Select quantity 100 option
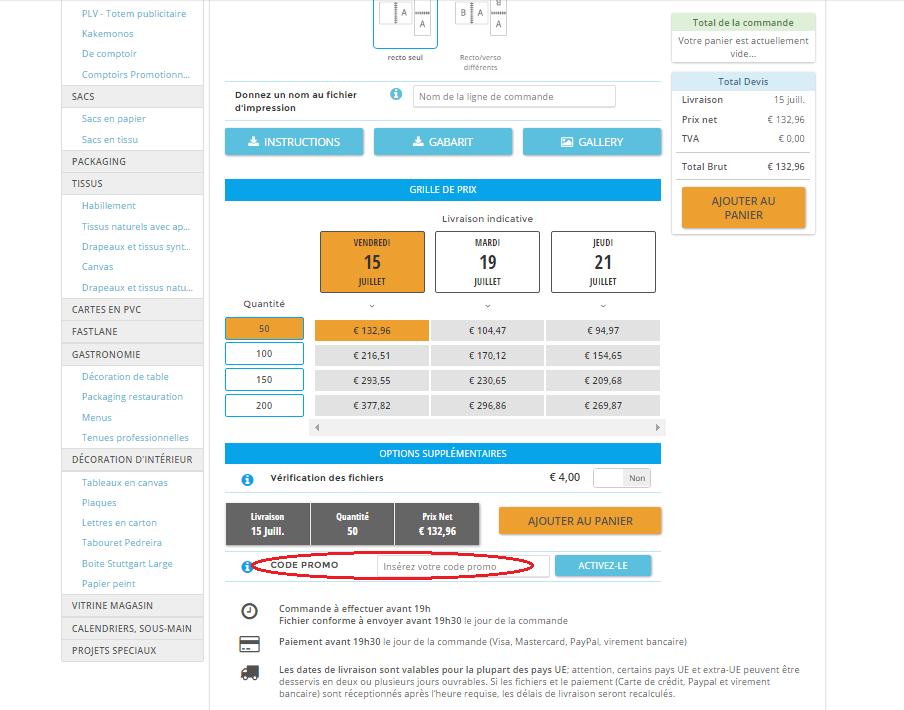The height and width of the screenshot is (710, 904). tap(264, 354)
